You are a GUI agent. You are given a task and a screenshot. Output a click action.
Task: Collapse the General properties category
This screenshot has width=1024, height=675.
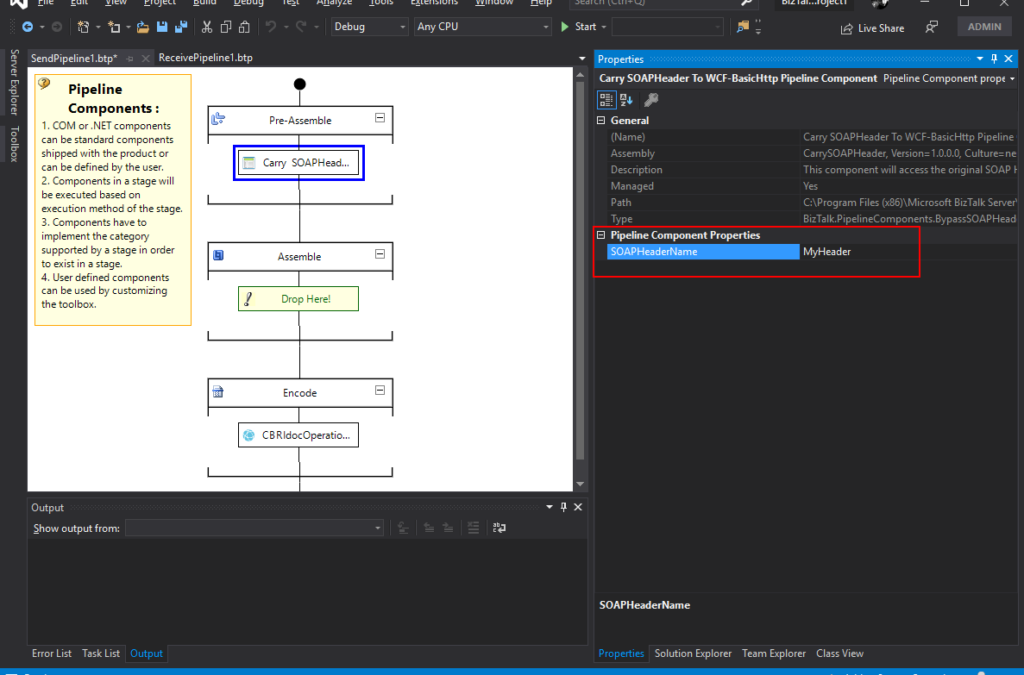[601, 120]
